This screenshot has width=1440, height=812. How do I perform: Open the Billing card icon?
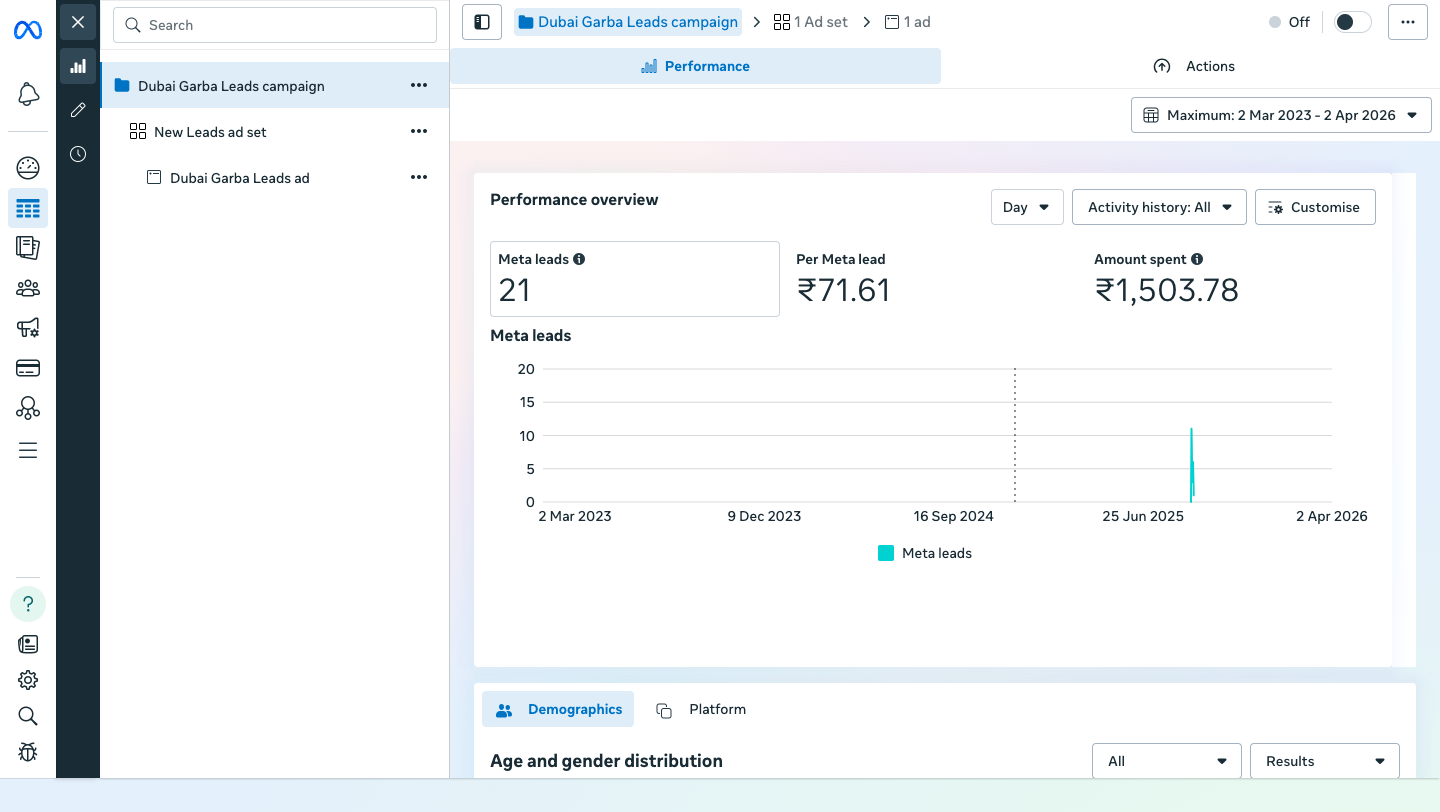[28, 368]
